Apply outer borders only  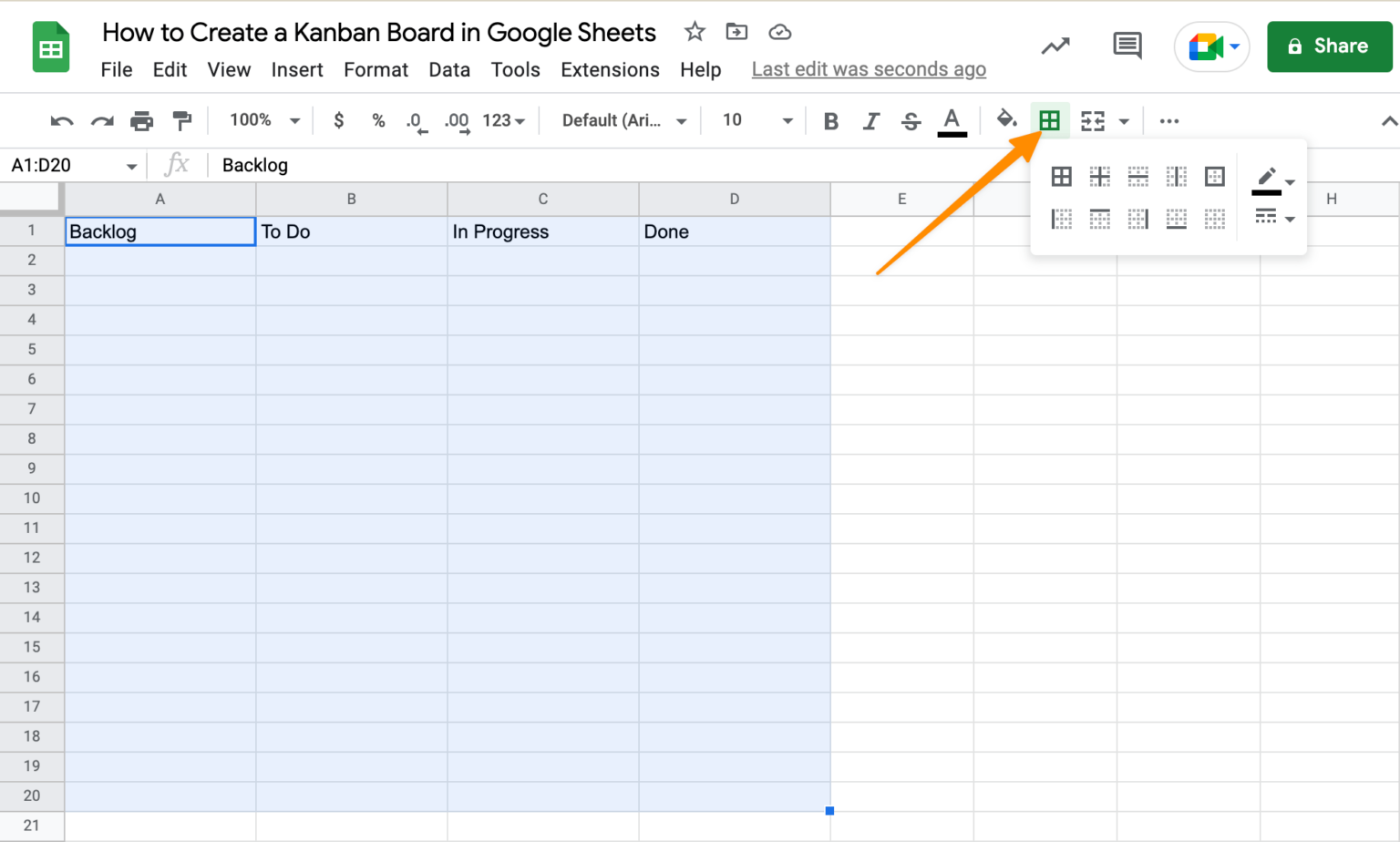pyautogui.click(x=1214, y=176)
